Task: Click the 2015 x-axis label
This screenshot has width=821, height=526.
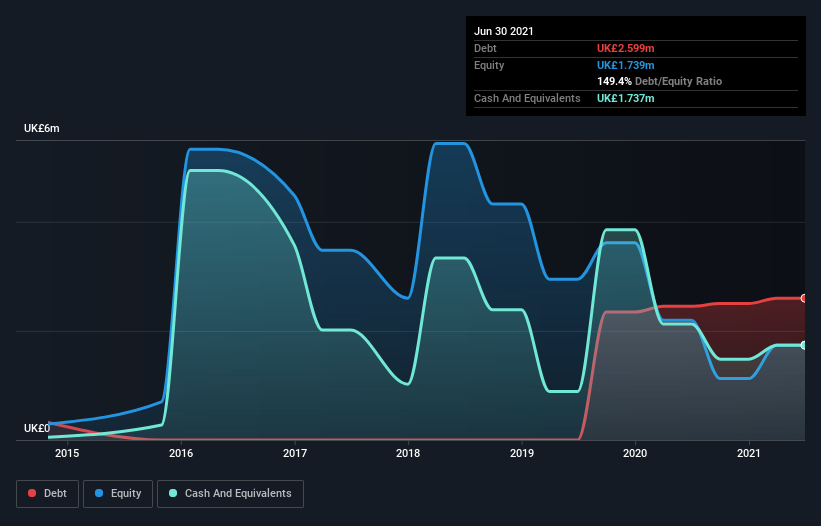Action: click(x=67, y=453)
